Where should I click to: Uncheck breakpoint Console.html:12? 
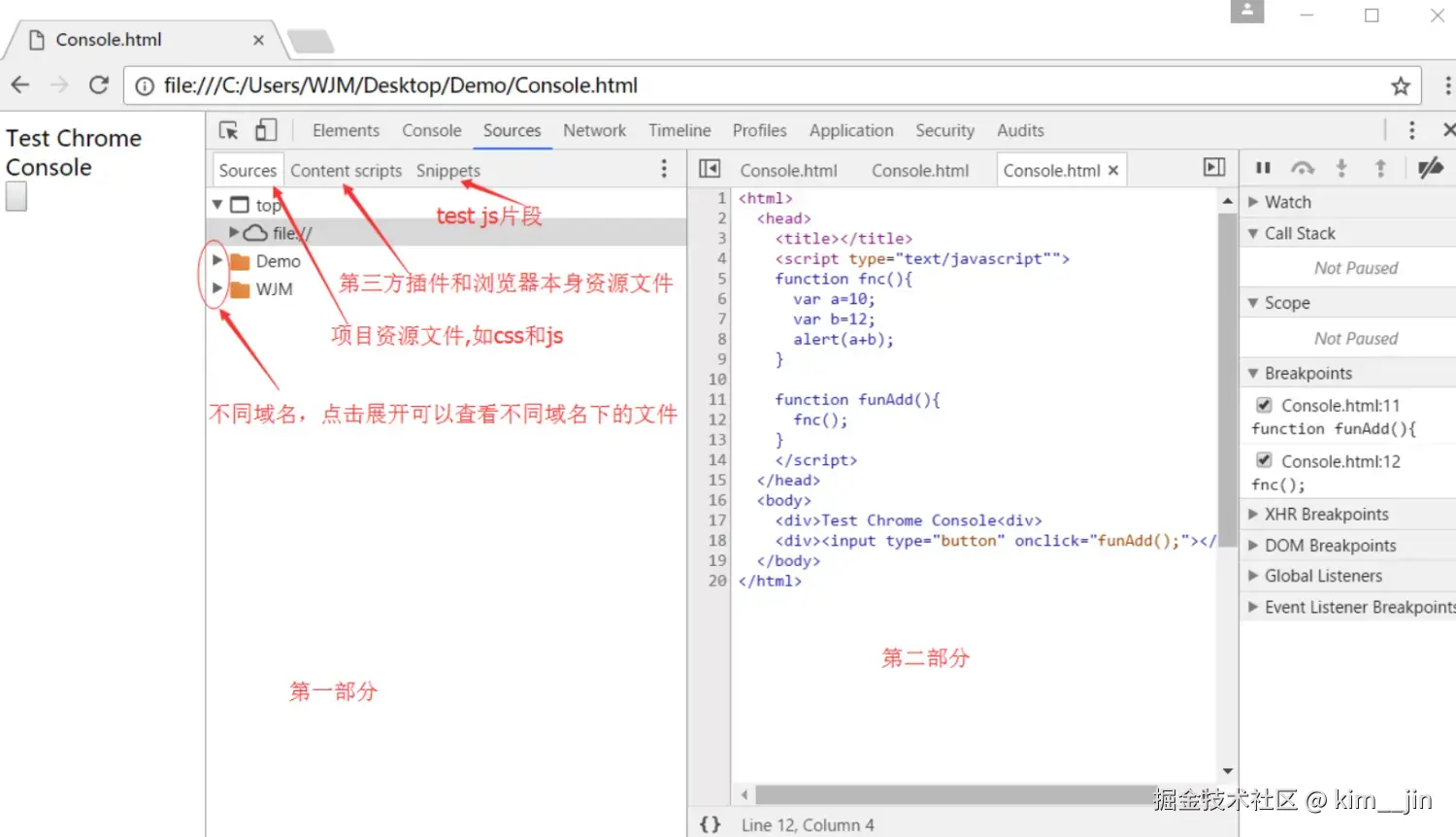(1264, 460)
